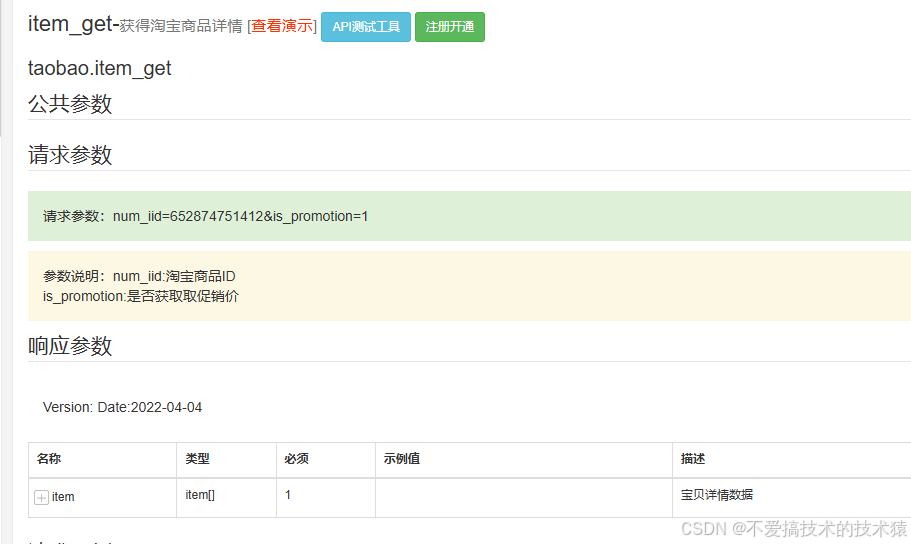
Task: Click the 宝贝详情数据 description cell
Action: click(791, 498)
